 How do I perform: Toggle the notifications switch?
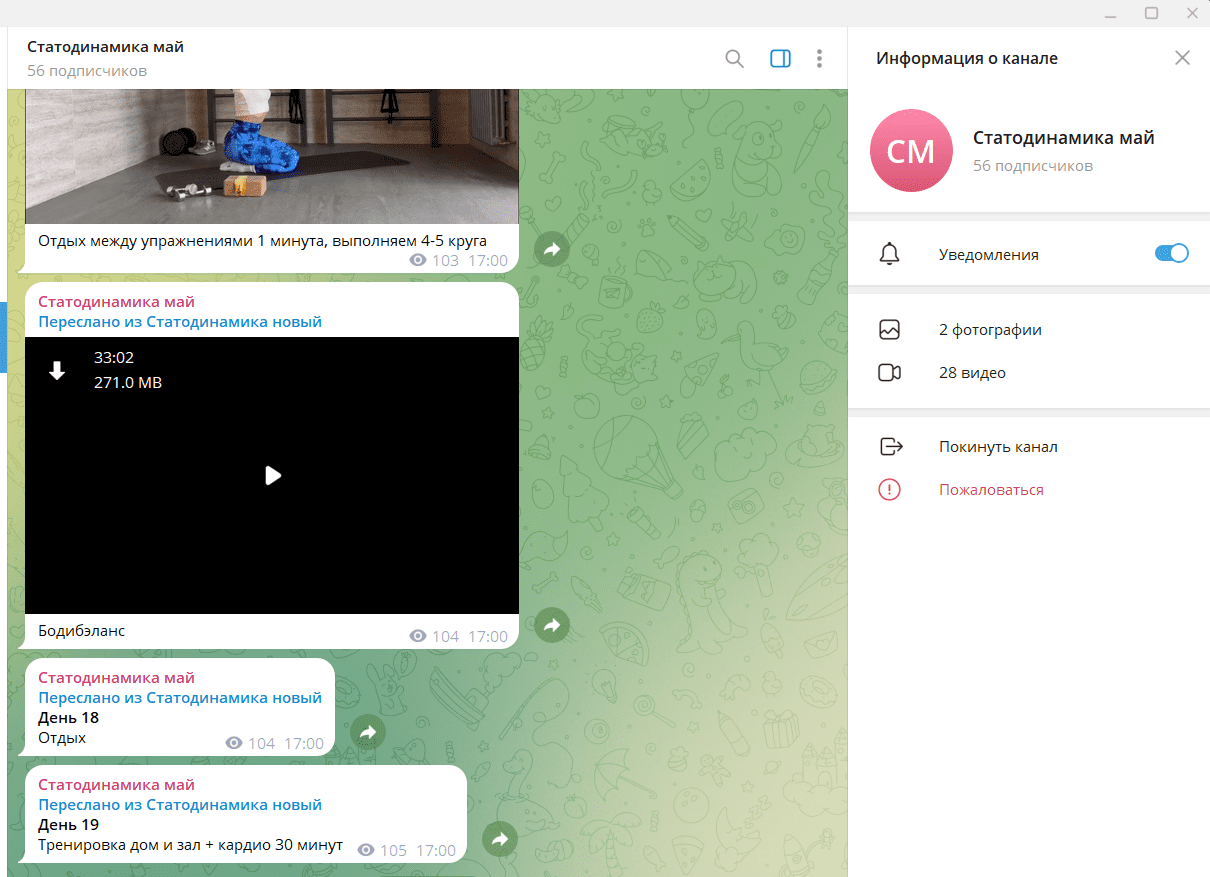coord(1171,254)
